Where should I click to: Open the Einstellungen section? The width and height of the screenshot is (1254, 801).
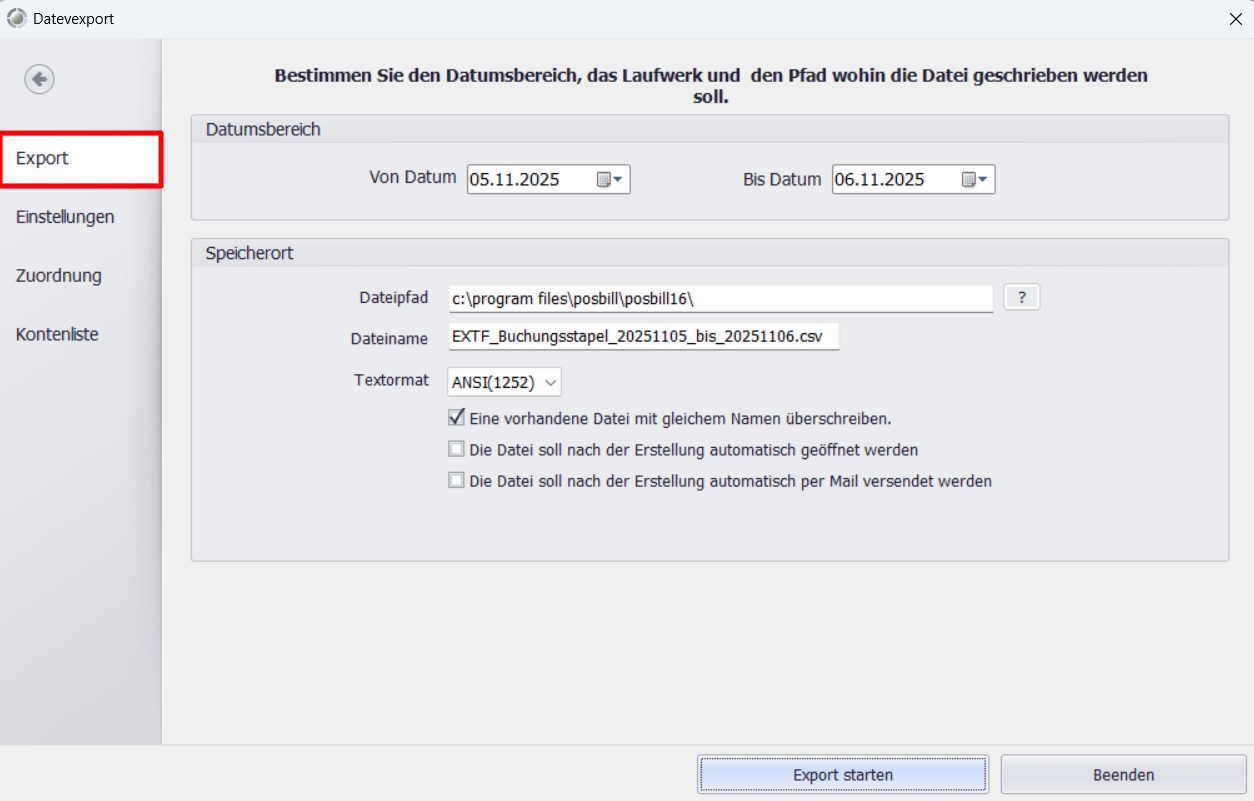(65, 217)
